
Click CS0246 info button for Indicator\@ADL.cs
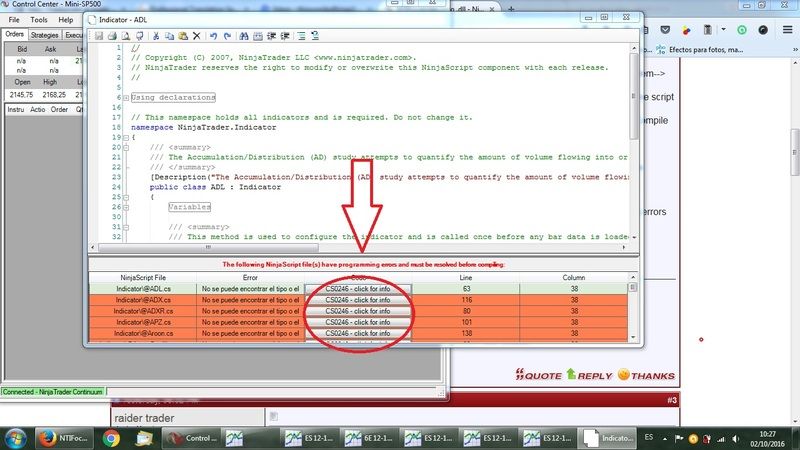[x=358, y=287]
